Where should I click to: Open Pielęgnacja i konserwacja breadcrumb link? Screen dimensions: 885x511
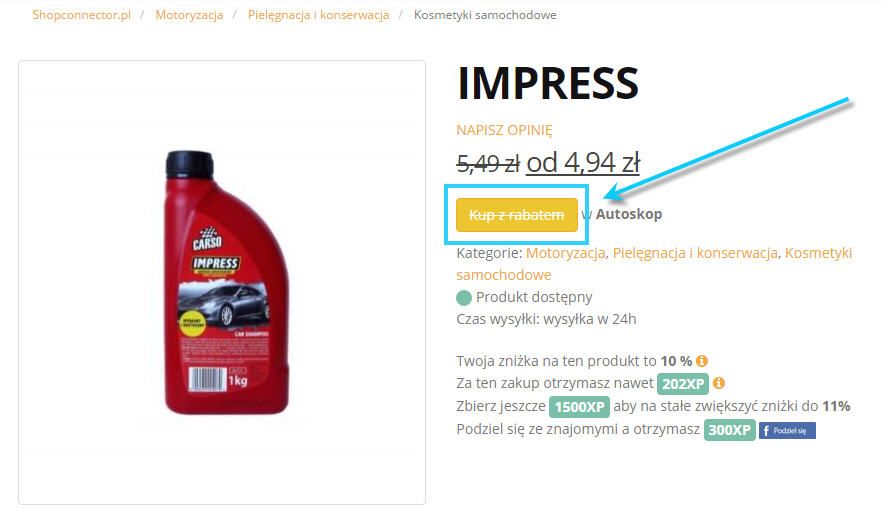coord(318,15)
